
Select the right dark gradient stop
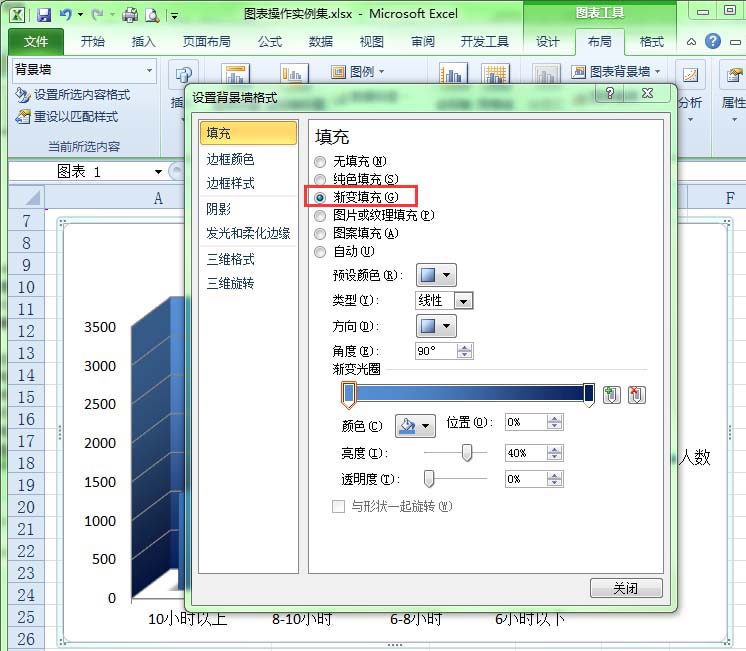pyautogui.click(x=589, y=395)
